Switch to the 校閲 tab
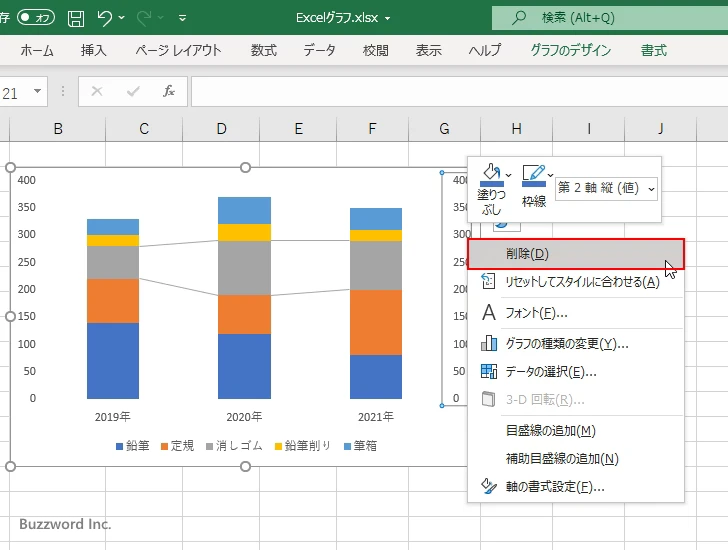 [376, 50]
